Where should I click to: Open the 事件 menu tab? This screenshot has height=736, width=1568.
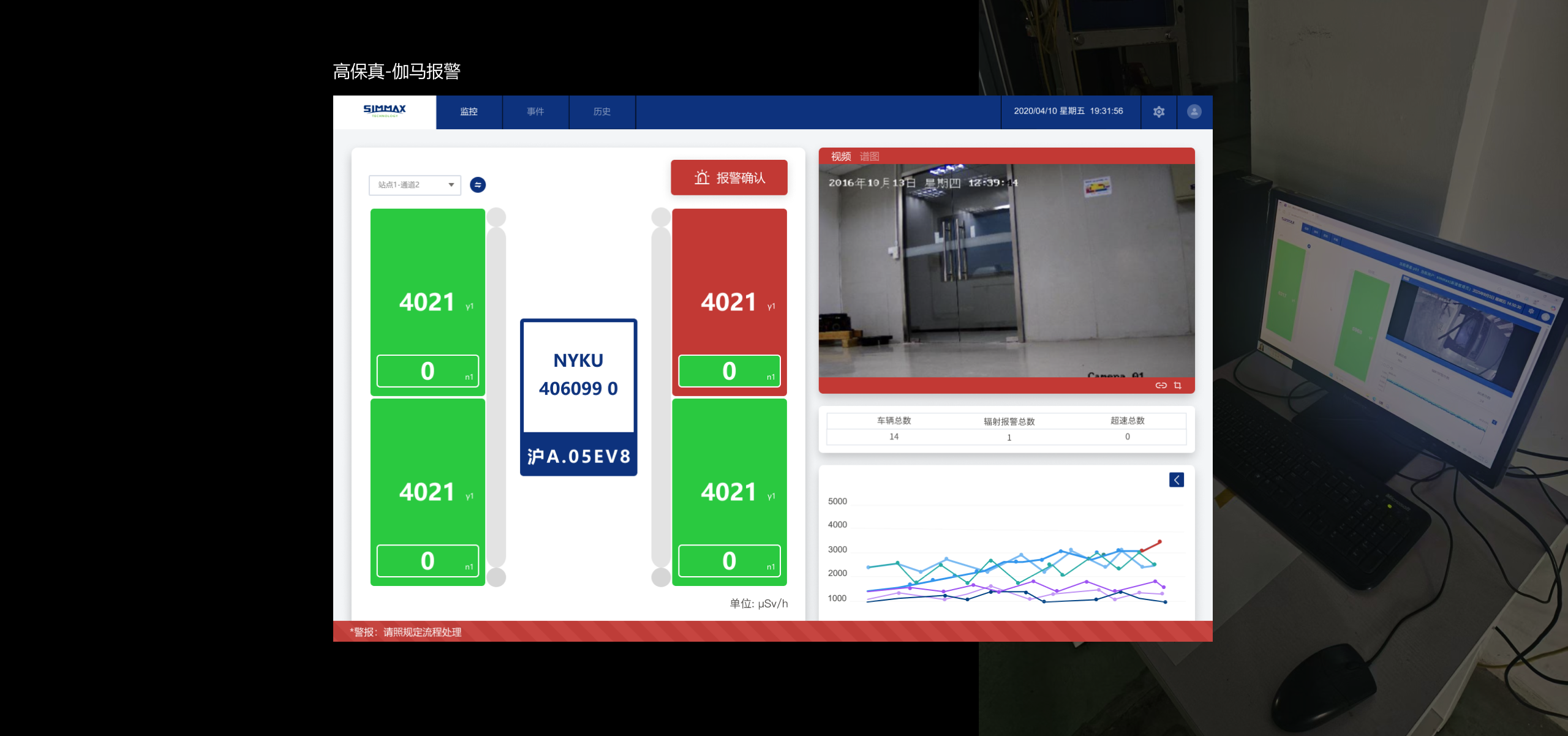(x=535, y=112)
